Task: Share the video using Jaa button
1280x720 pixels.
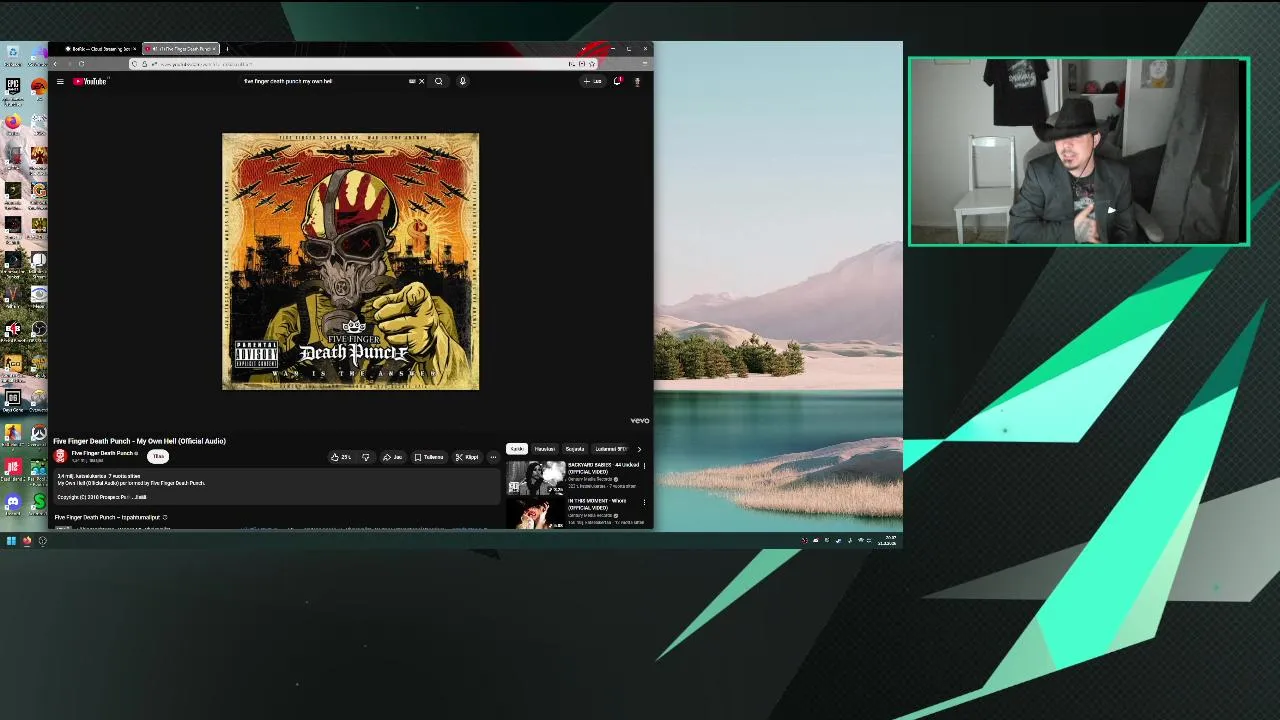Action: tap(393, 457)
